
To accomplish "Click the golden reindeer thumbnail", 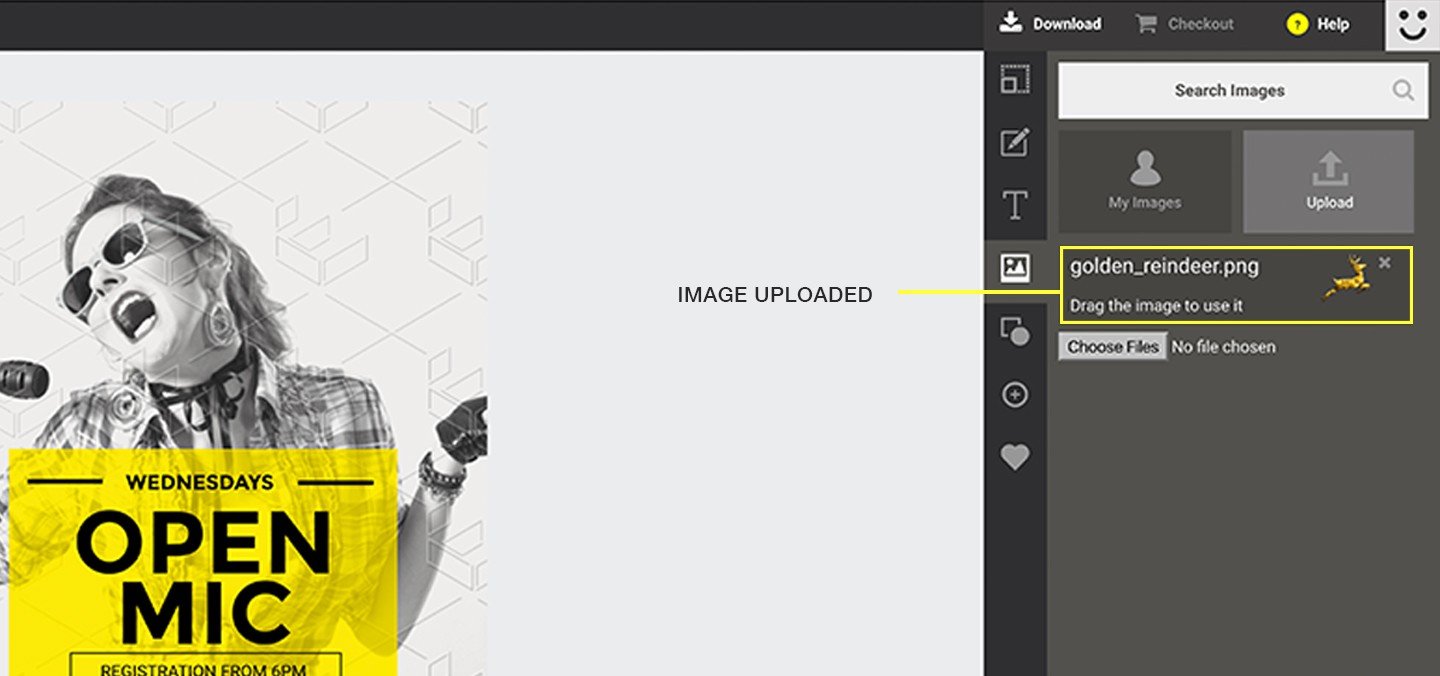I will (1347, 278).
